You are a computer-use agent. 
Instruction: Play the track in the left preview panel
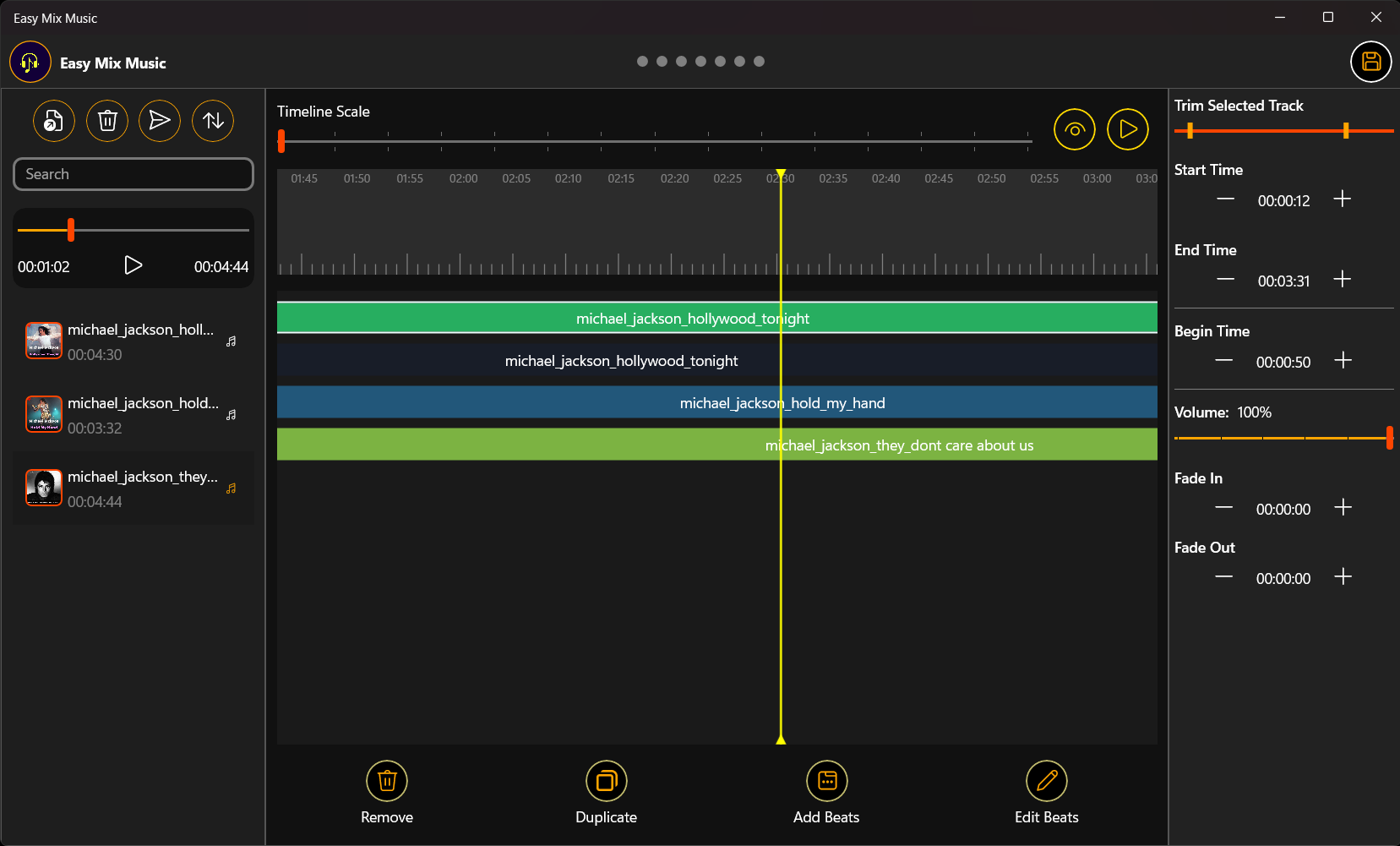(133, 265)
